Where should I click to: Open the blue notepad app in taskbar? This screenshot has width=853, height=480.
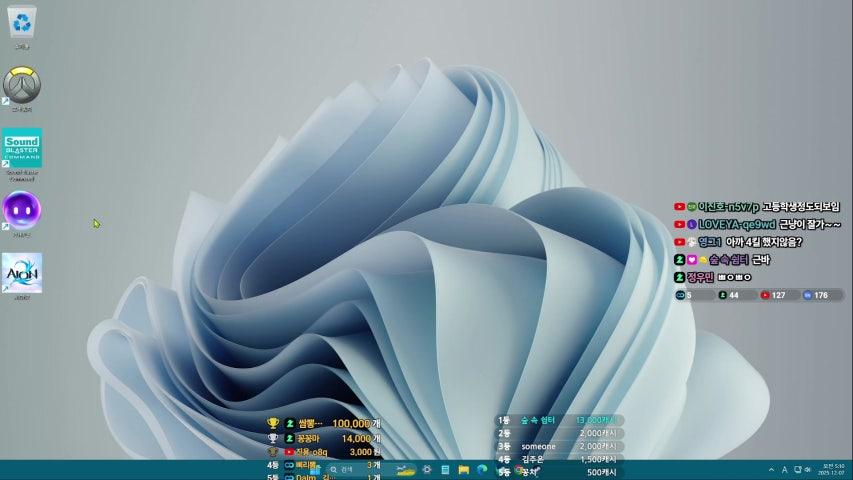coord(445,470)
